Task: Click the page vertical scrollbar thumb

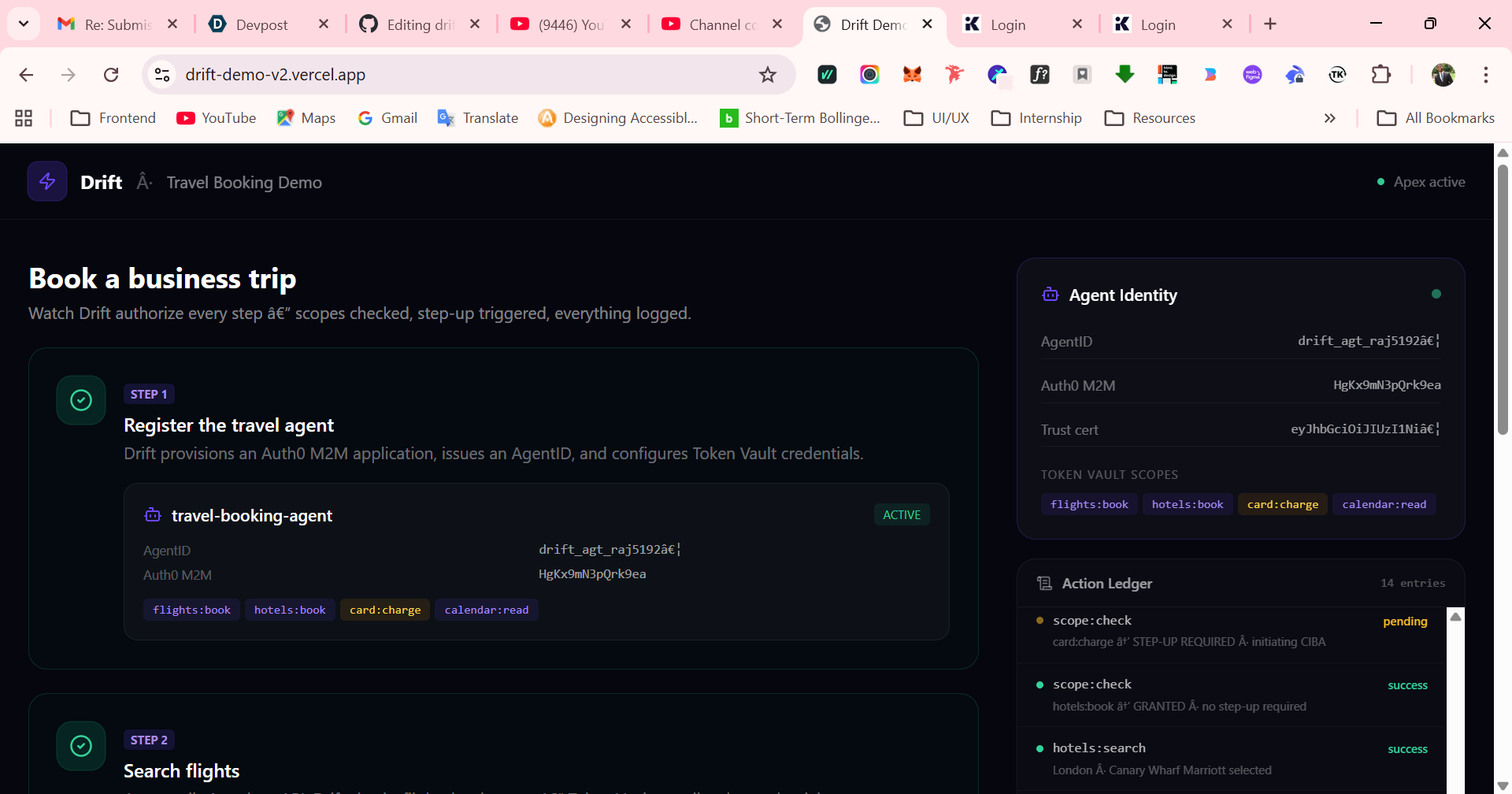Action: (1503, 299)
